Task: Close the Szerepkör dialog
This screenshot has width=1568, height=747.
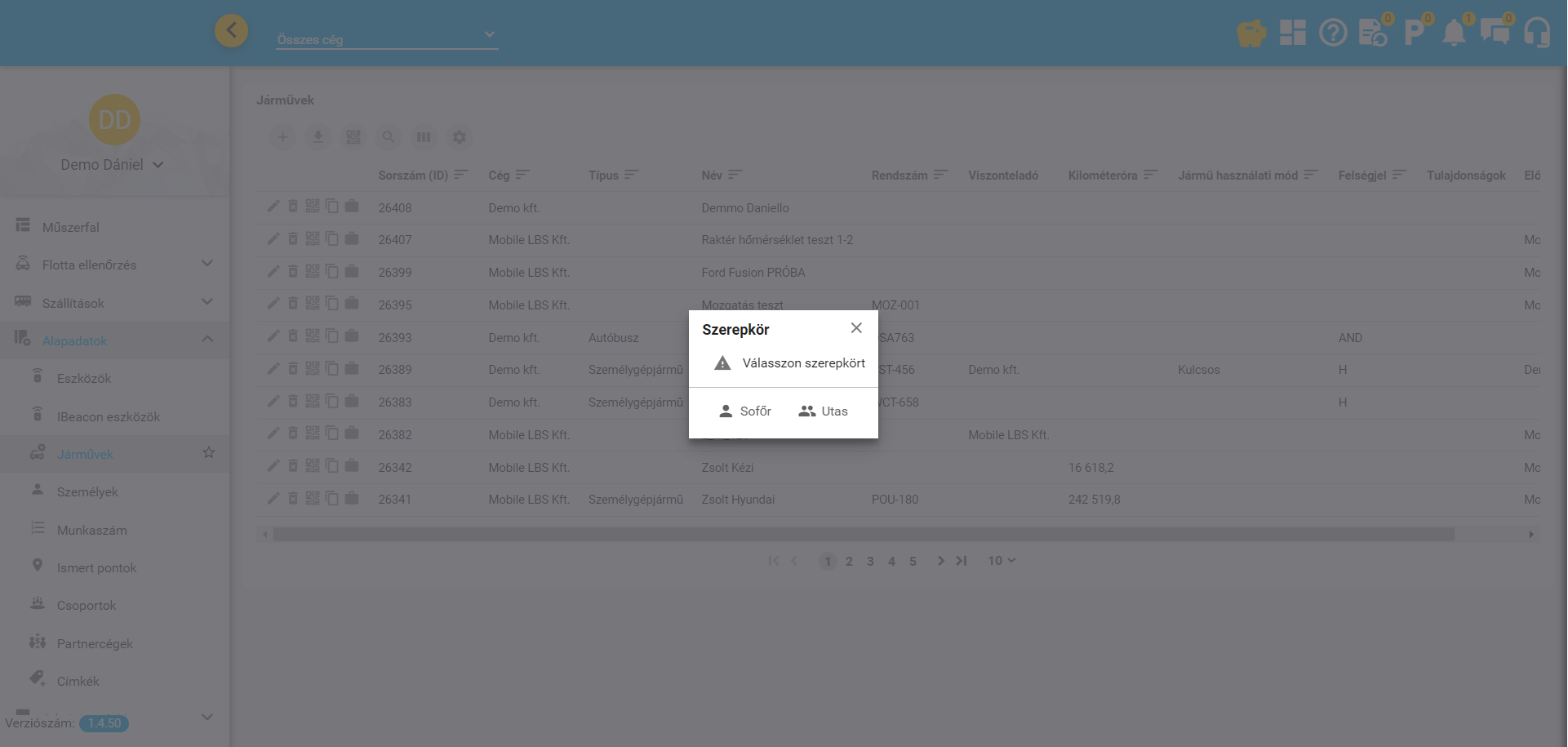Action: point(856,328)
